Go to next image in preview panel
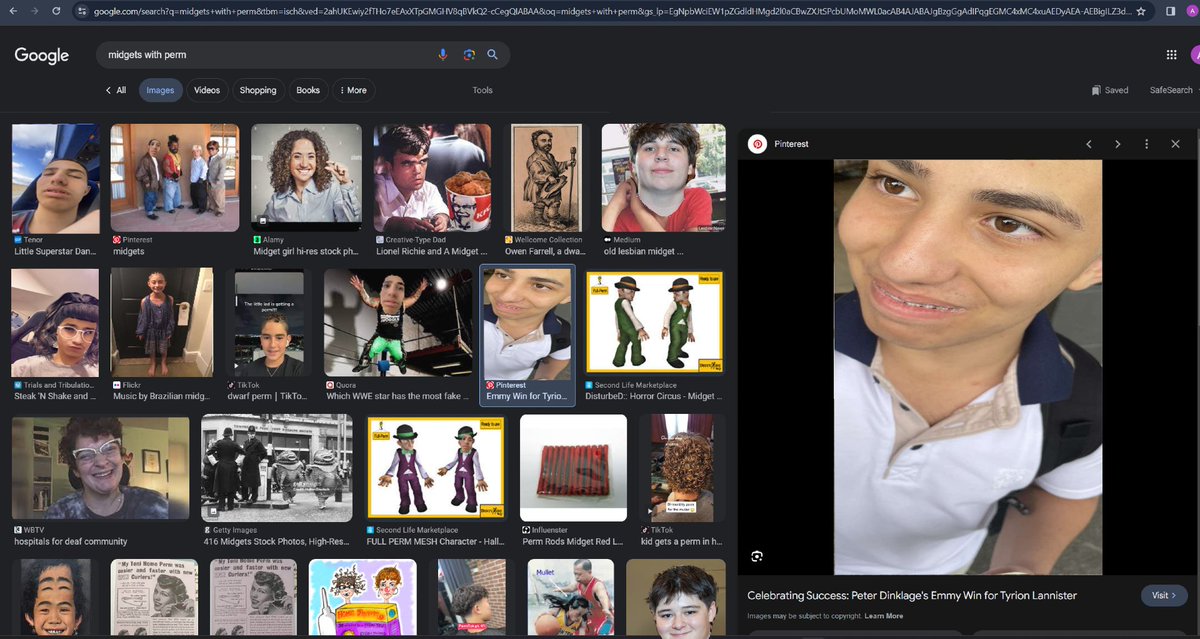 (1118, 144)
